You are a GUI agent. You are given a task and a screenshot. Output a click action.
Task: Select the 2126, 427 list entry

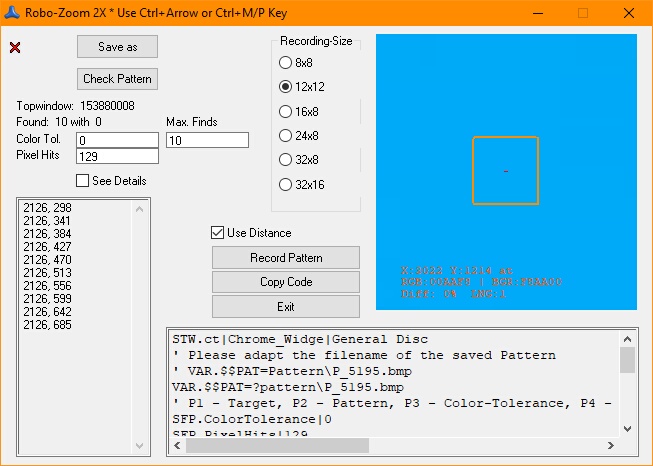(47, 247)
